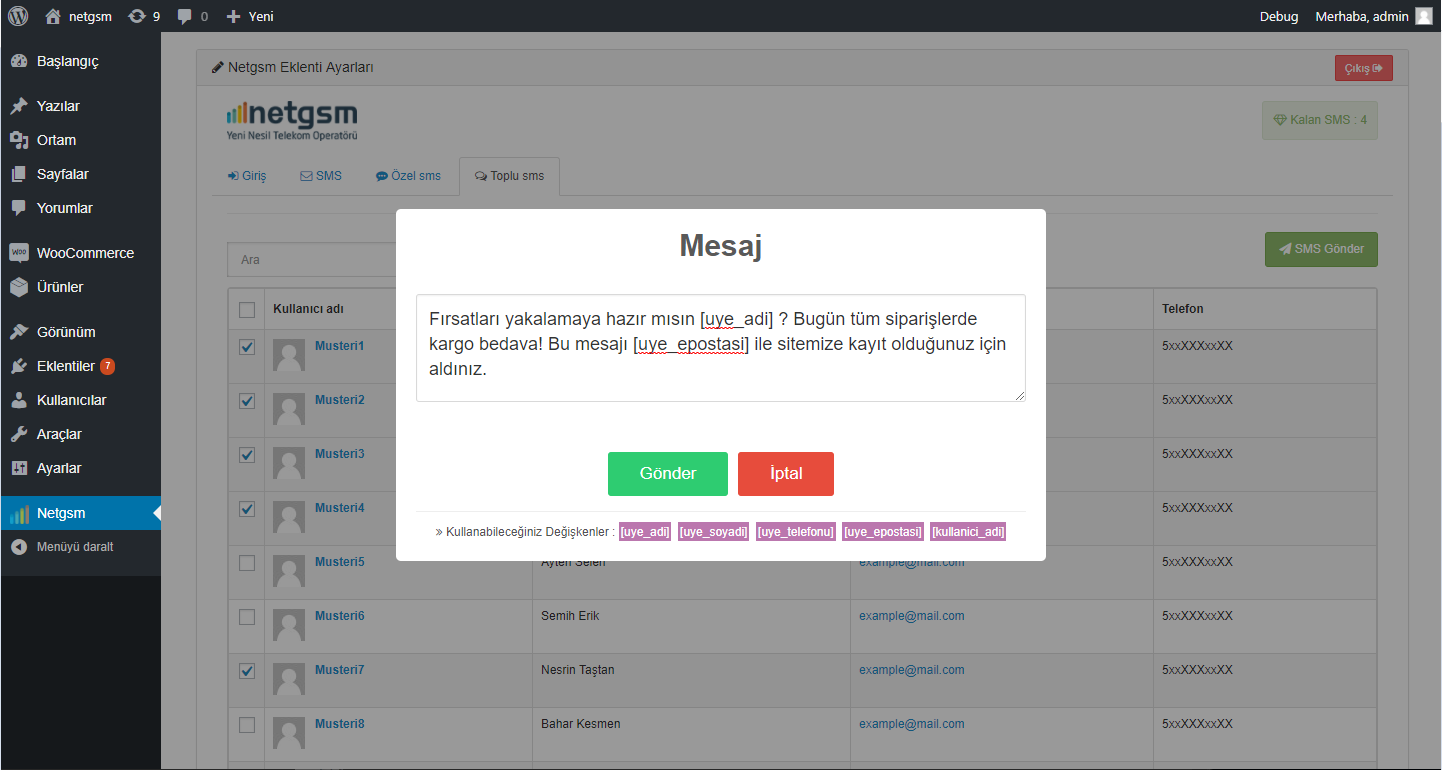Click the Musteri7 email example@mail.com
The height and width of the screenshot is (770, 1442).
(912, 670)
